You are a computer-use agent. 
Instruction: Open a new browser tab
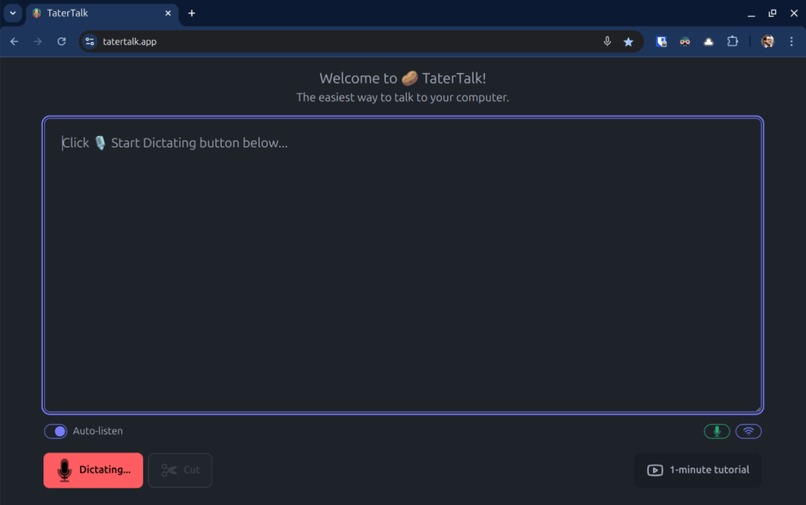[192, 13]
